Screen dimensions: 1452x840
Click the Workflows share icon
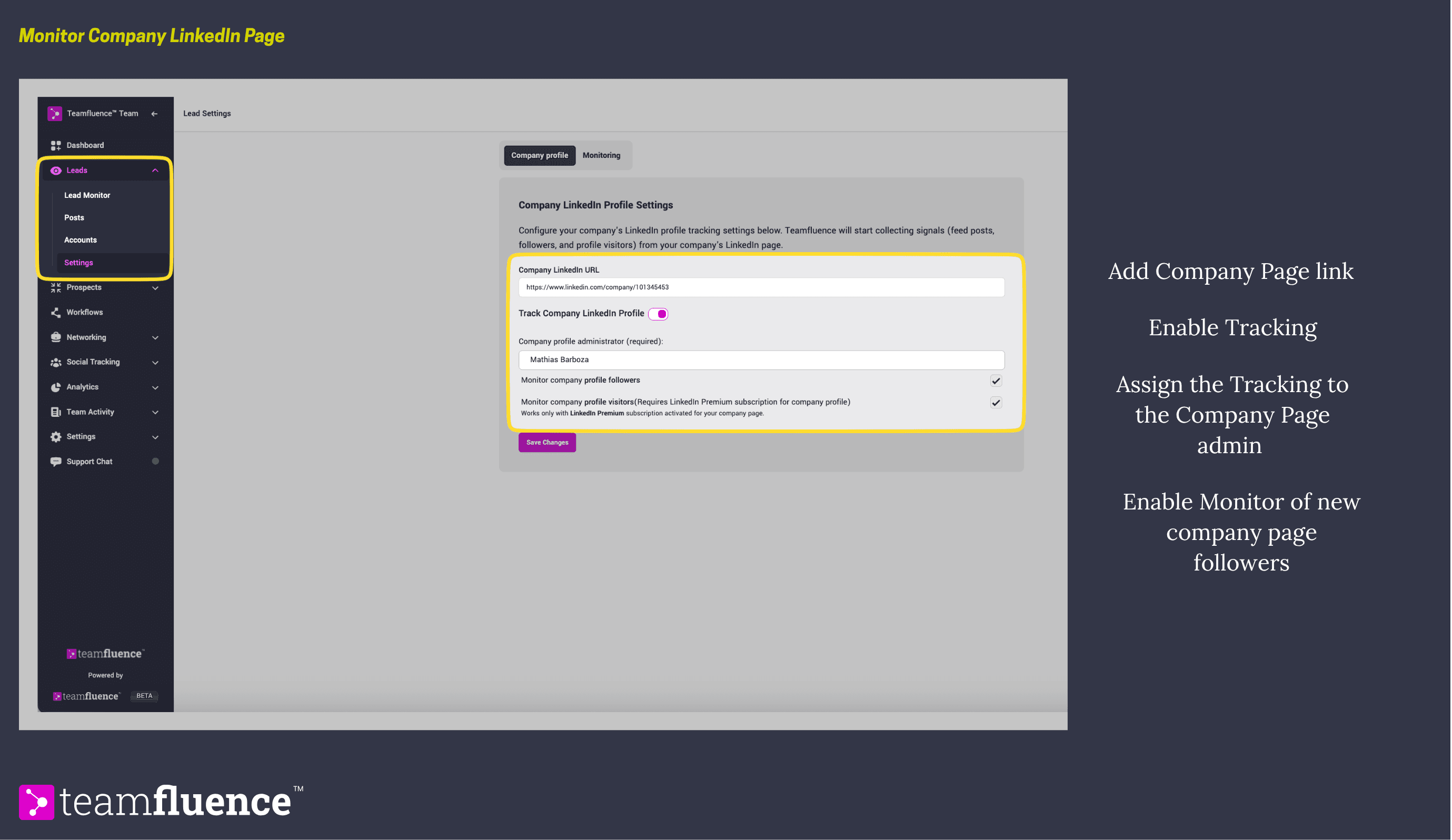(x=55, y=312)
